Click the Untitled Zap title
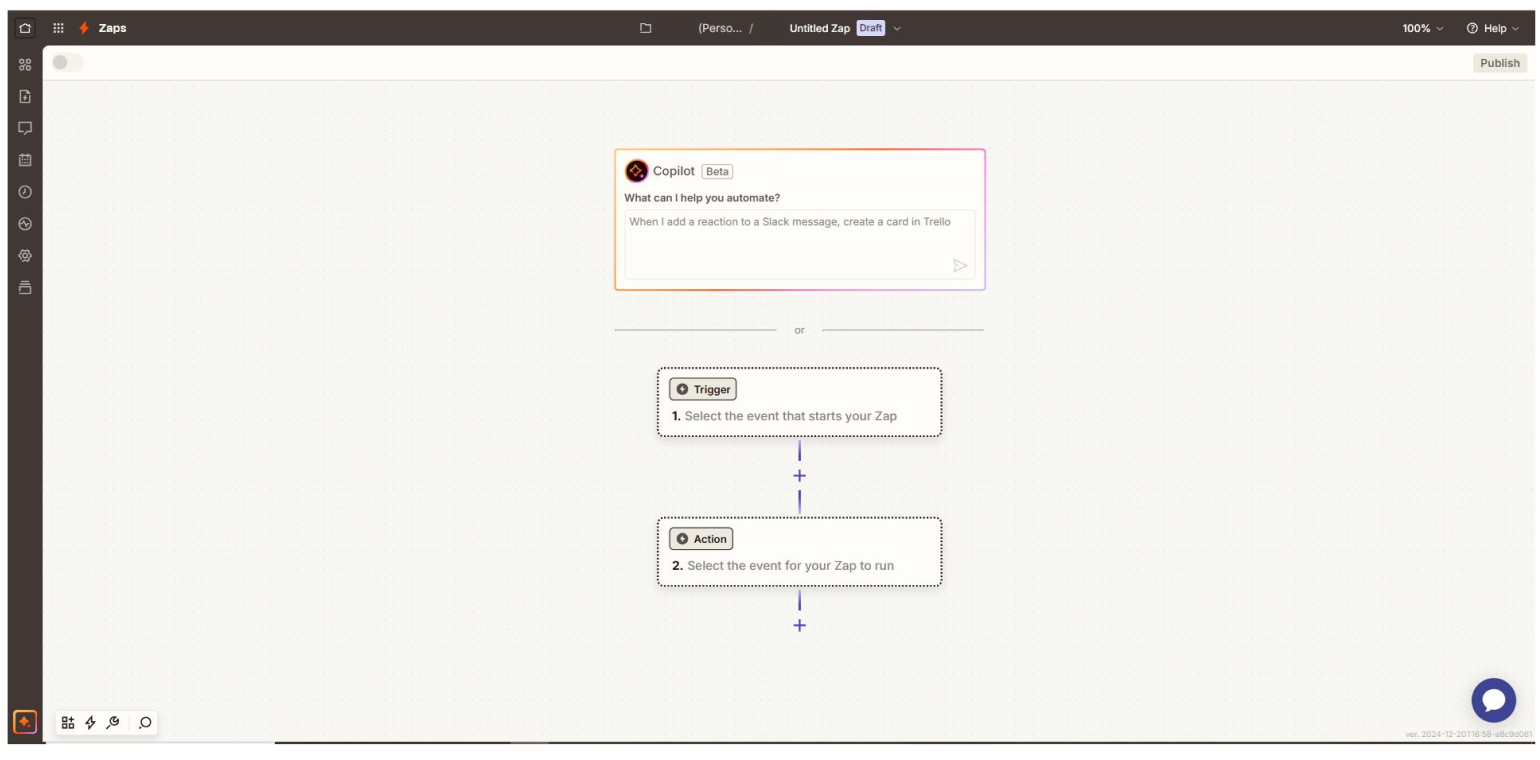 (820, 28)
